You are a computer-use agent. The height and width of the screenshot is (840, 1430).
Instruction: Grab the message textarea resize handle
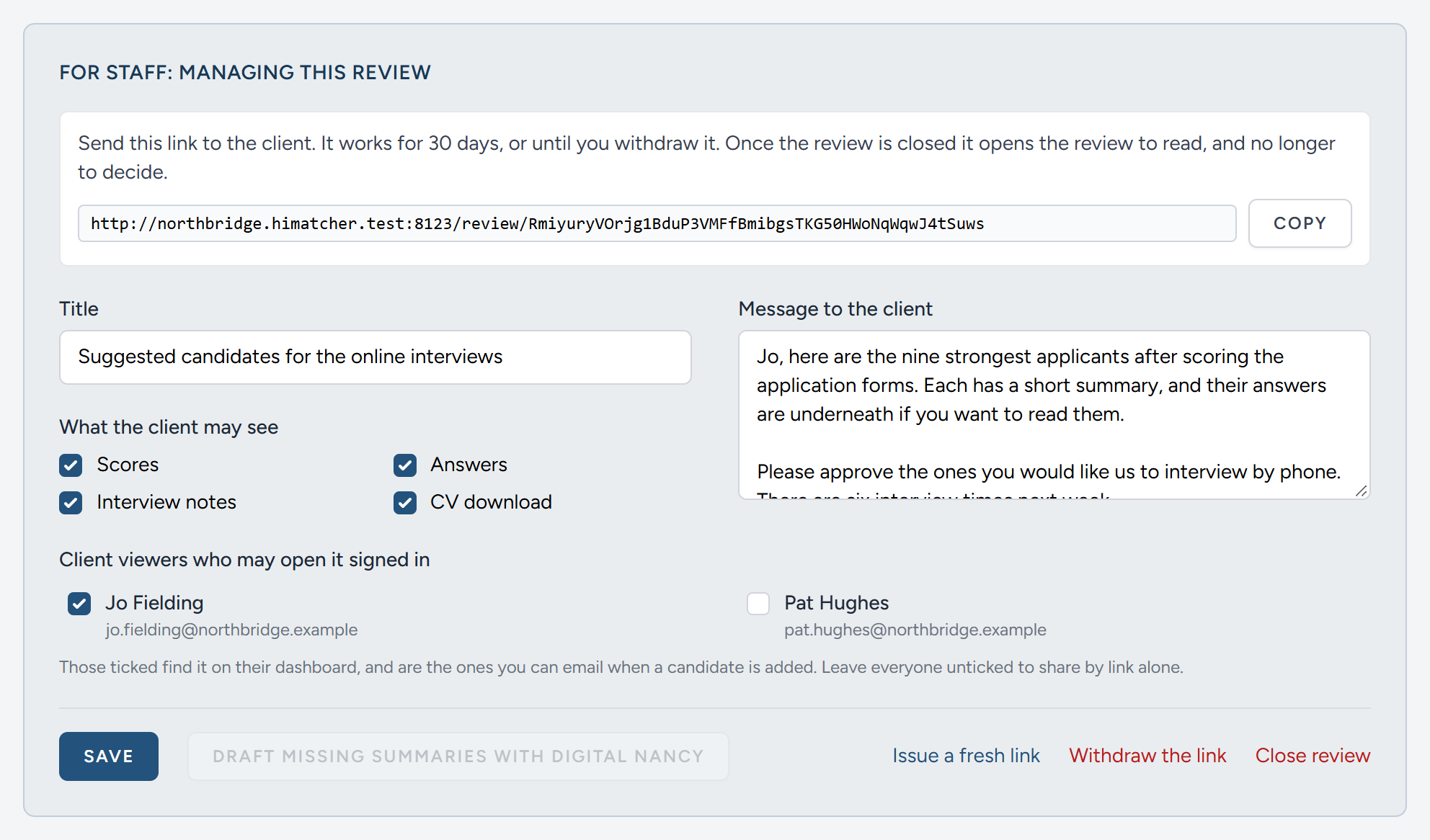pyautogui.click(x=1361, y=491)
